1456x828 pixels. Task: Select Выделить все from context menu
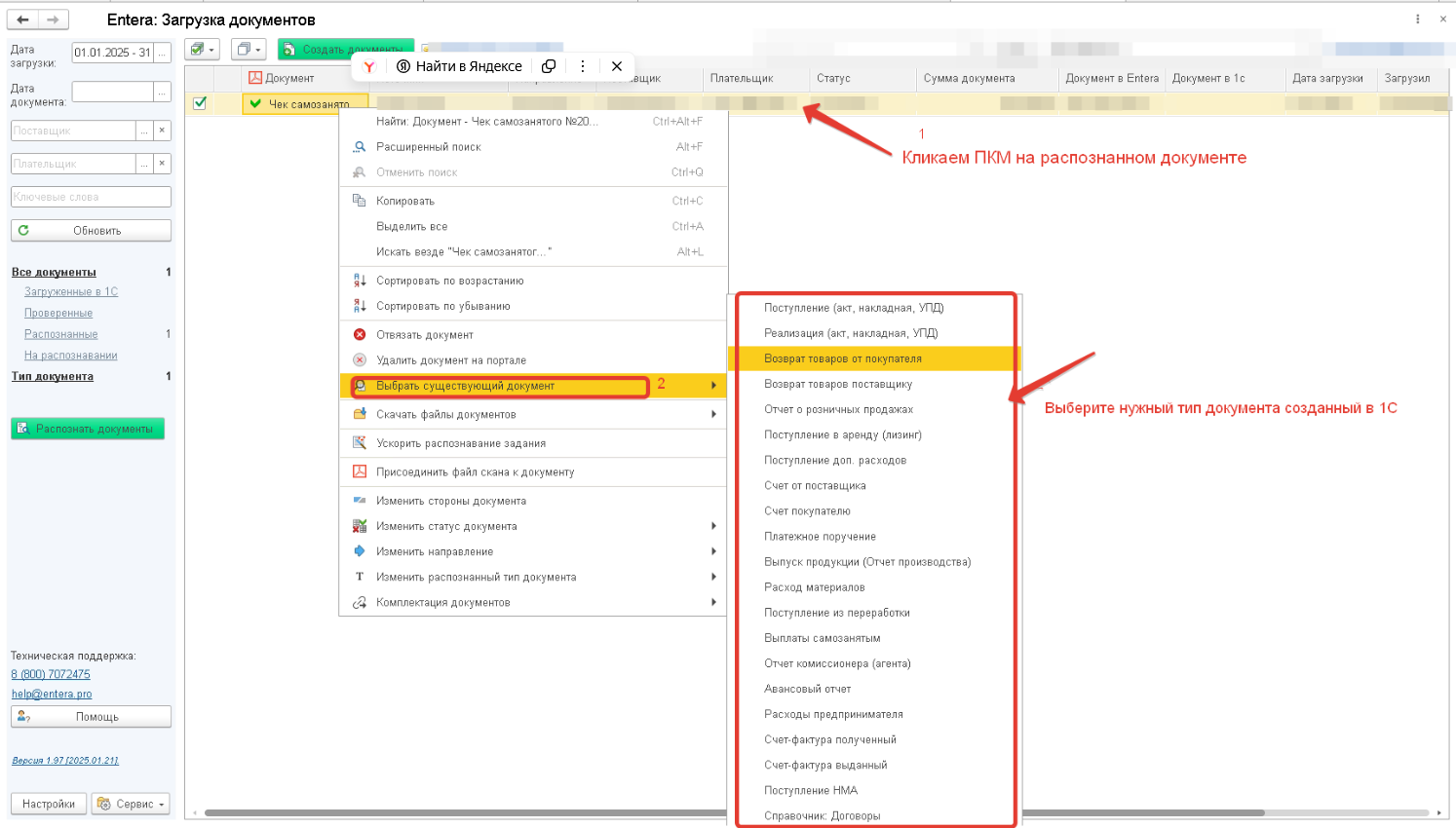tap(533, 226)
